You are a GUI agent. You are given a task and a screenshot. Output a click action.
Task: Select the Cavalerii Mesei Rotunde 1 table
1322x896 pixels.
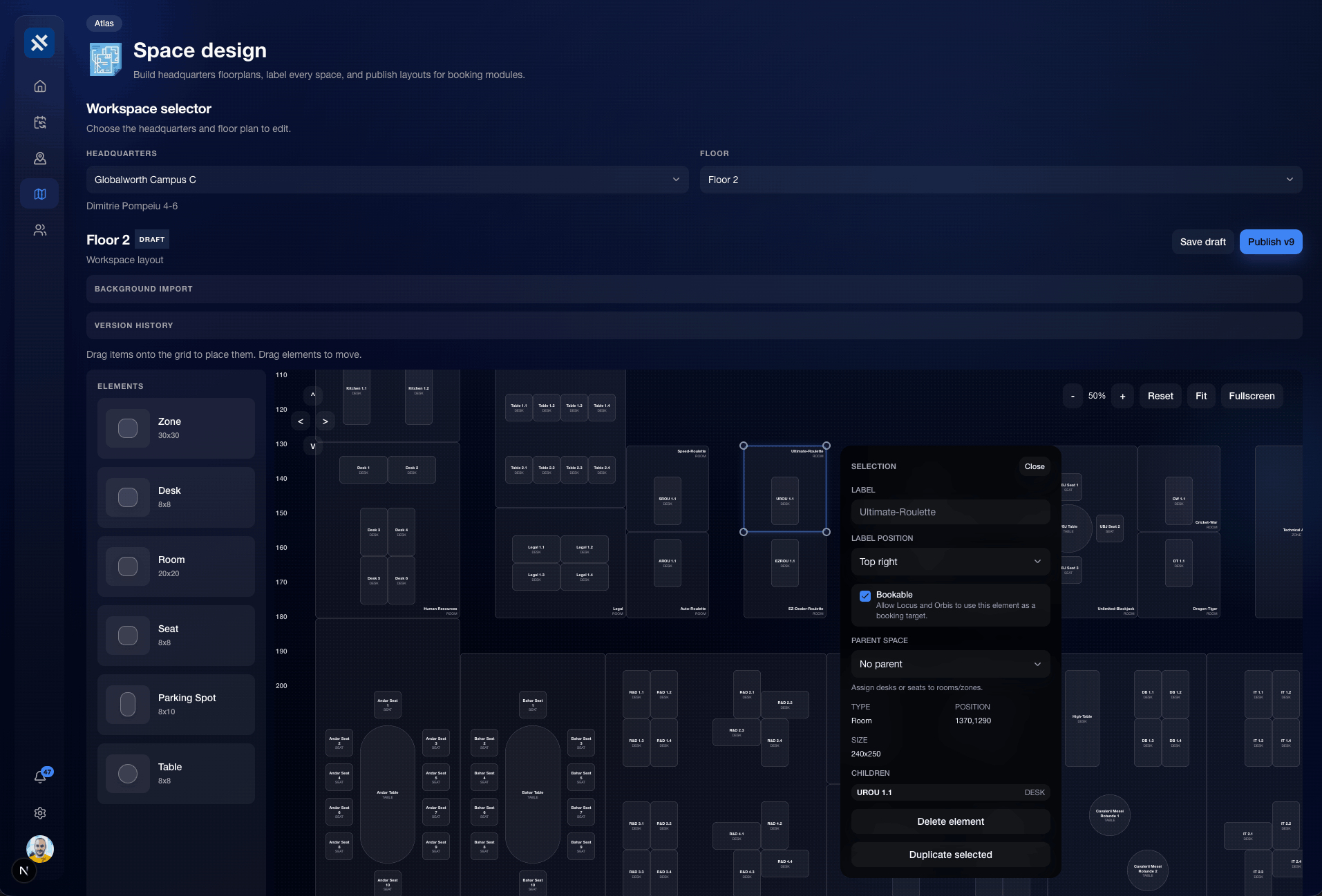1110,815
